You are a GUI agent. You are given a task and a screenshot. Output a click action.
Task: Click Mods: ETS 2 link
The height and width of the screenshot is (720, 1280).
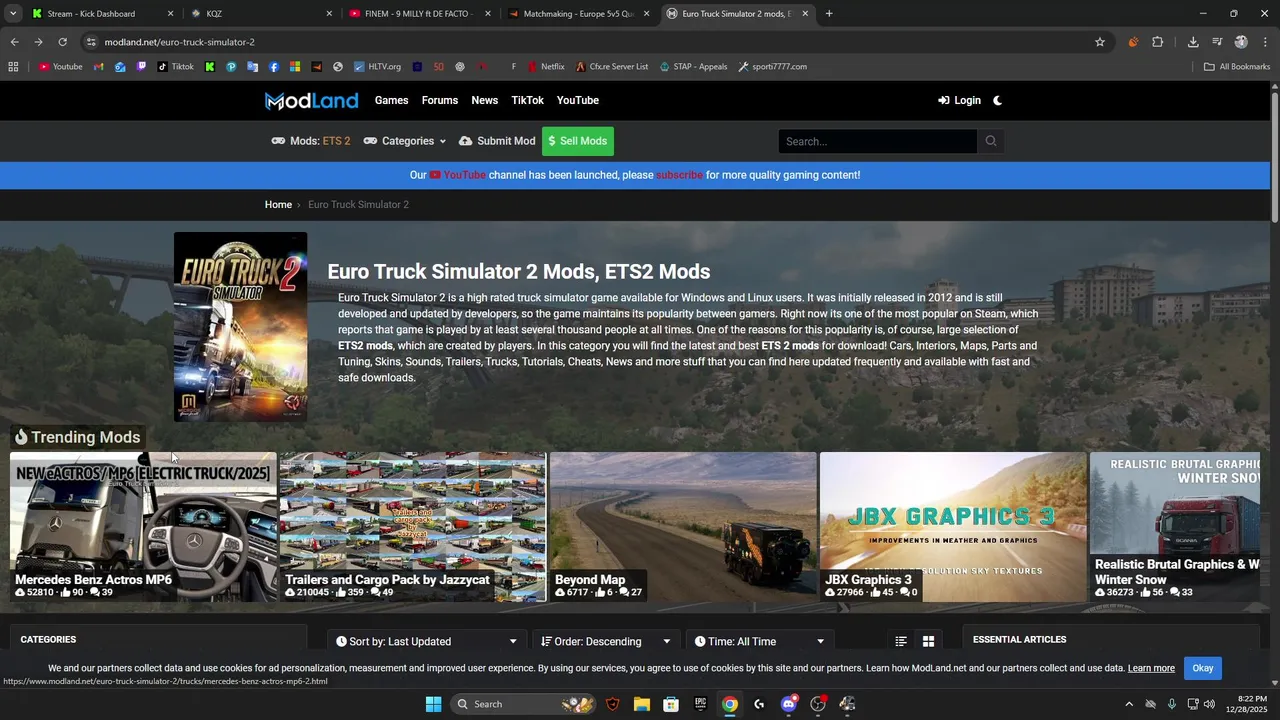click(311, 141)
